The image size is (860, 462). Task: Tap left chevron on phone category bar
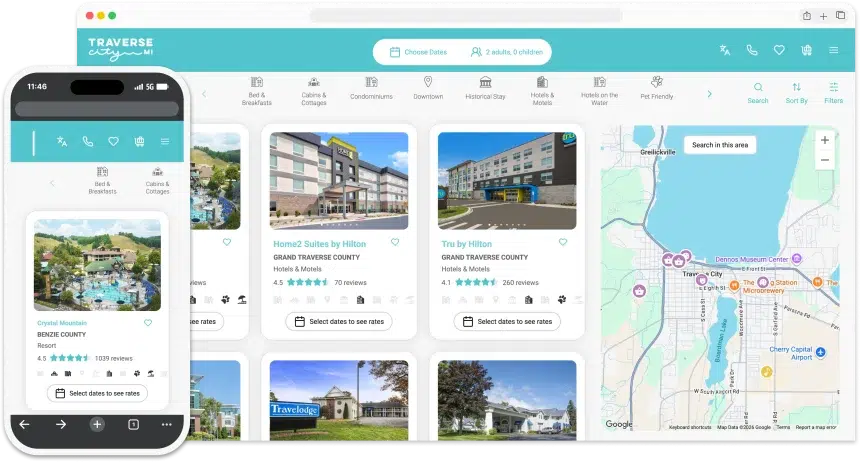coord(53,183)
